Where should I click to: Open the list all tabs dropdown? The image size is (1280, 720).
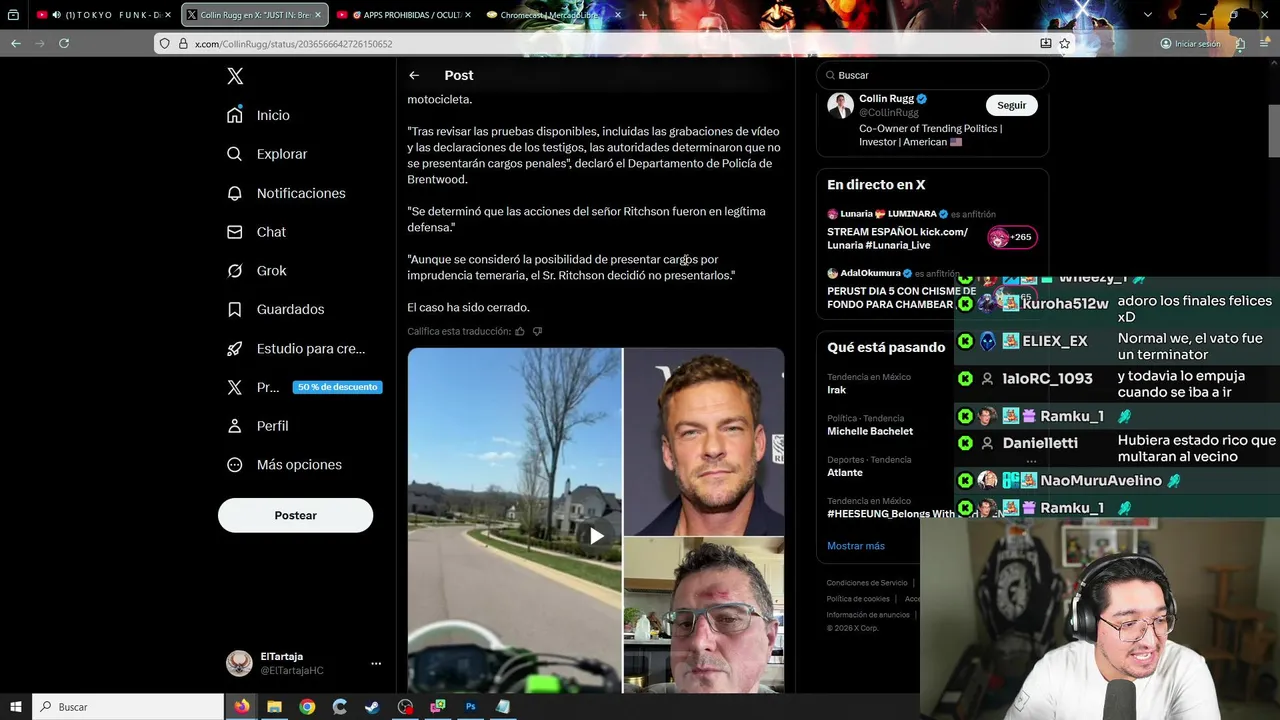tap(1147, 15)
